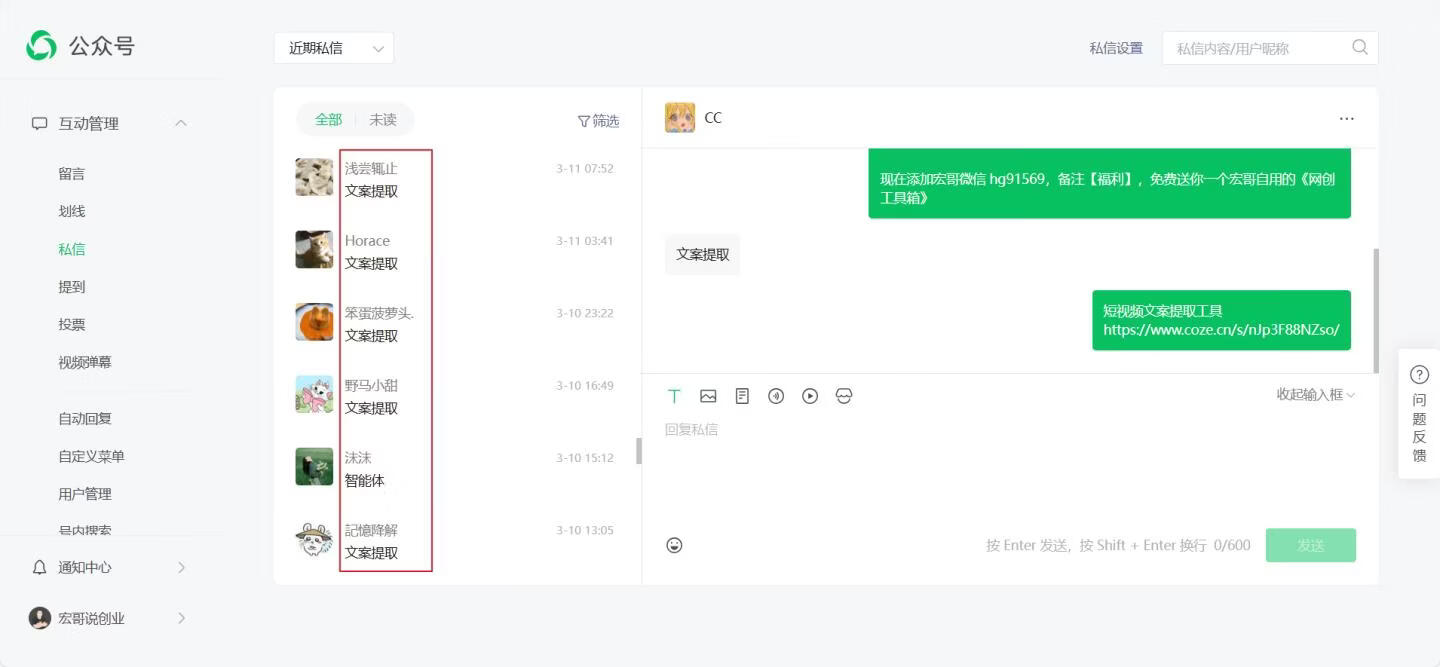Open the 沫沫 conversation thumbnail

(314, 466)
